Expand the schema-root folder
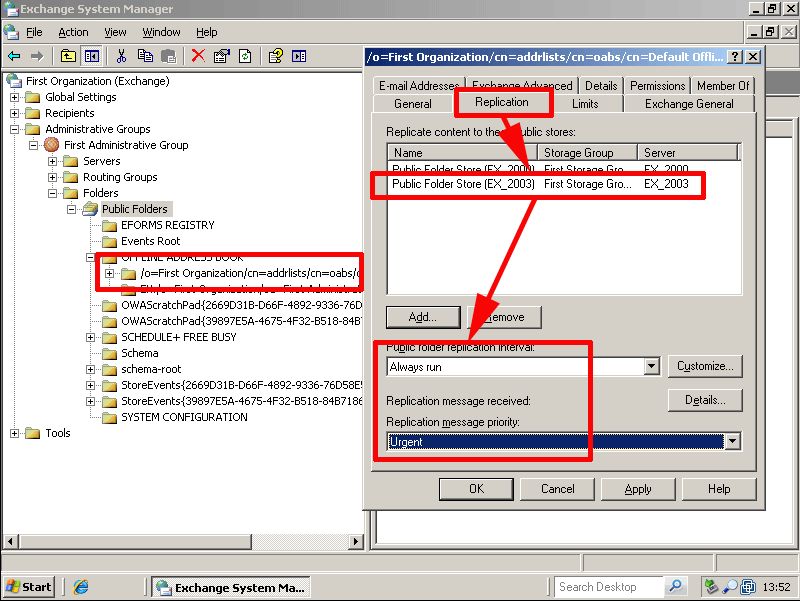 90,369
